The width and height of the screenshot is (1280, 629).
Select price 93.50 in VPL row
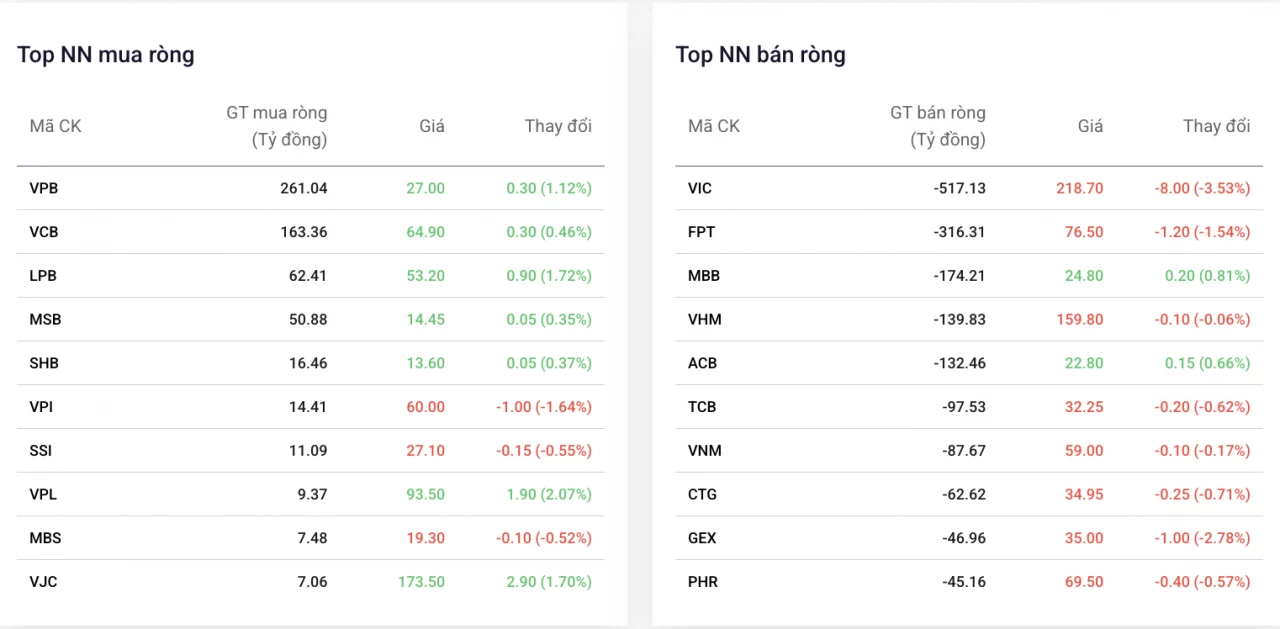pos(426,495)
